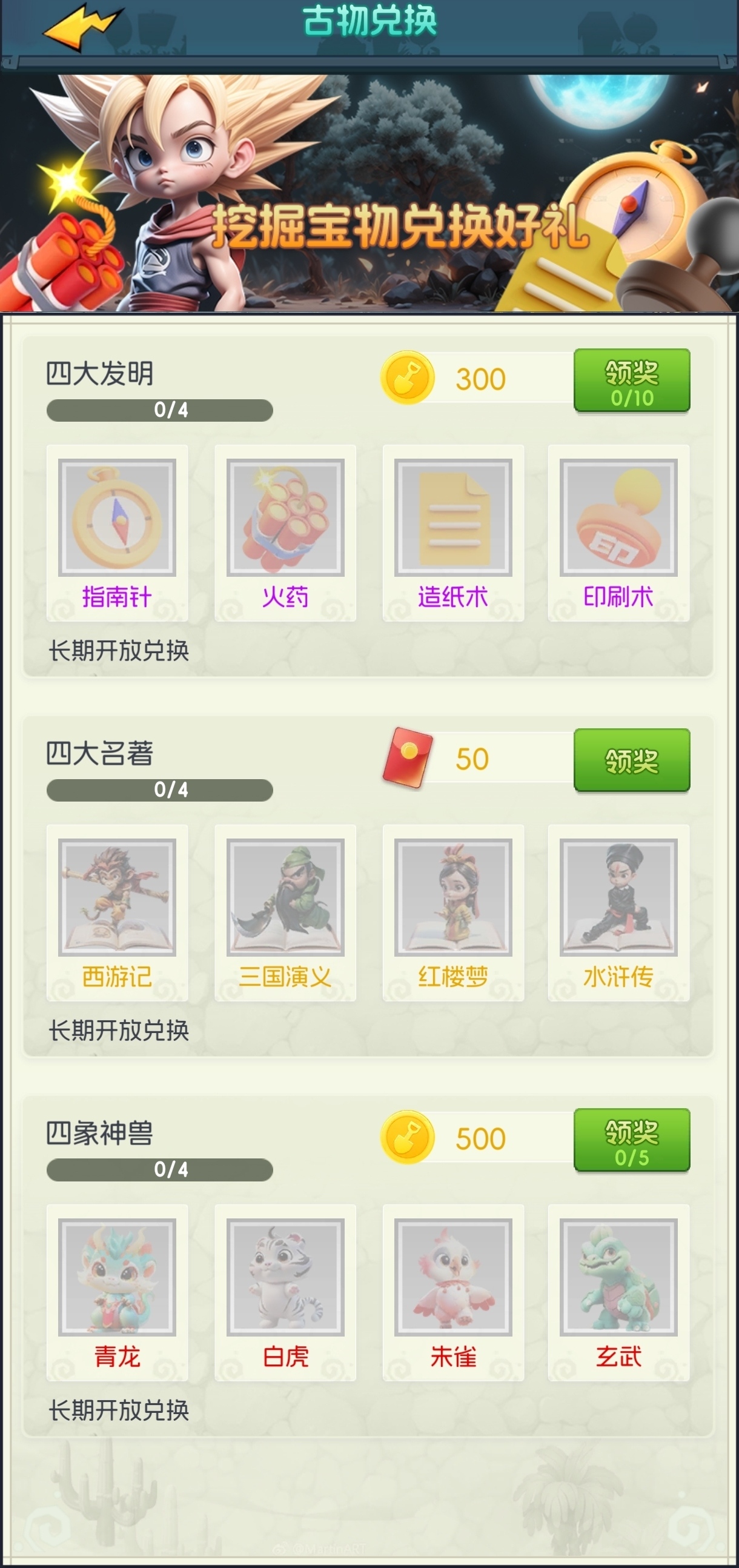Image resolution: width=739 pixels, height=1568 pixels.
Task: Select the 白虎 tiger beast
Action: [285, 1293]
